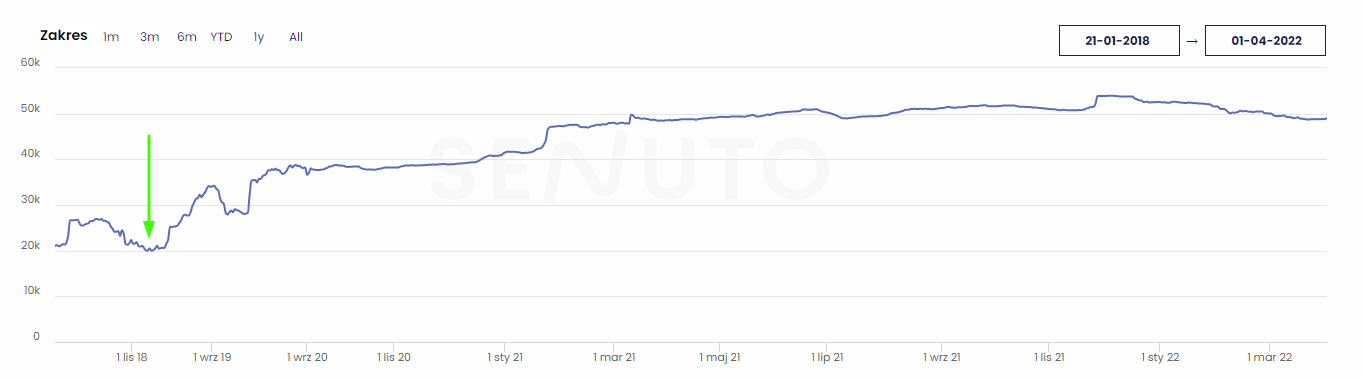Click the 1 sty 21 axis label

[506, 357]
